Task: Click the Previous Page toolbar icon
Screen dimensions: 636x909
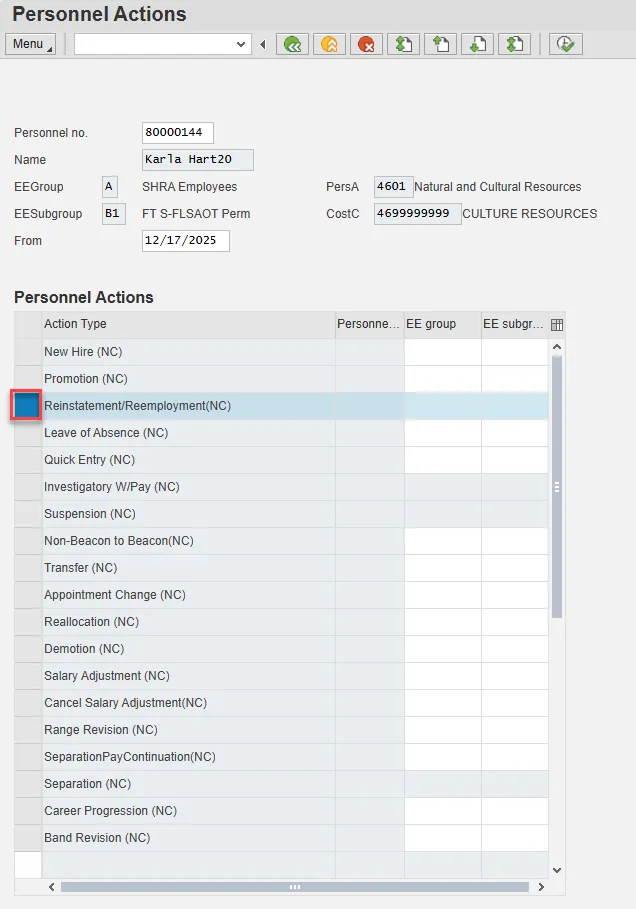Action: click(440, 44)
